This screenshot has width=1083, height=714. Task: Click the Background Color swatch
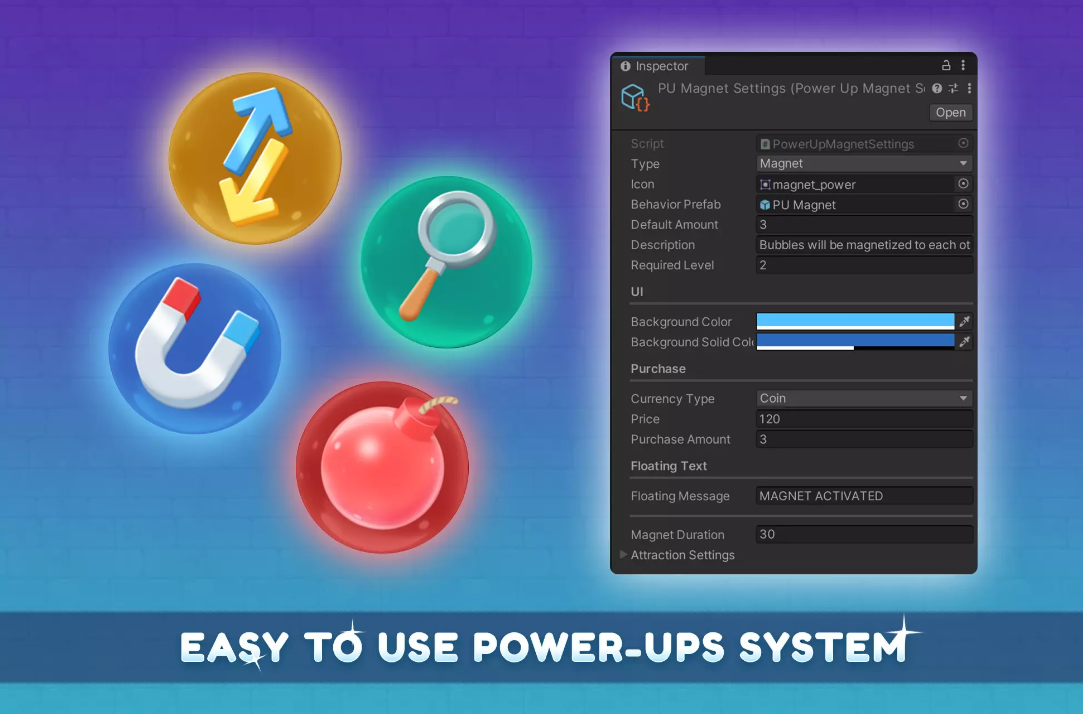(x=855, y=322)
